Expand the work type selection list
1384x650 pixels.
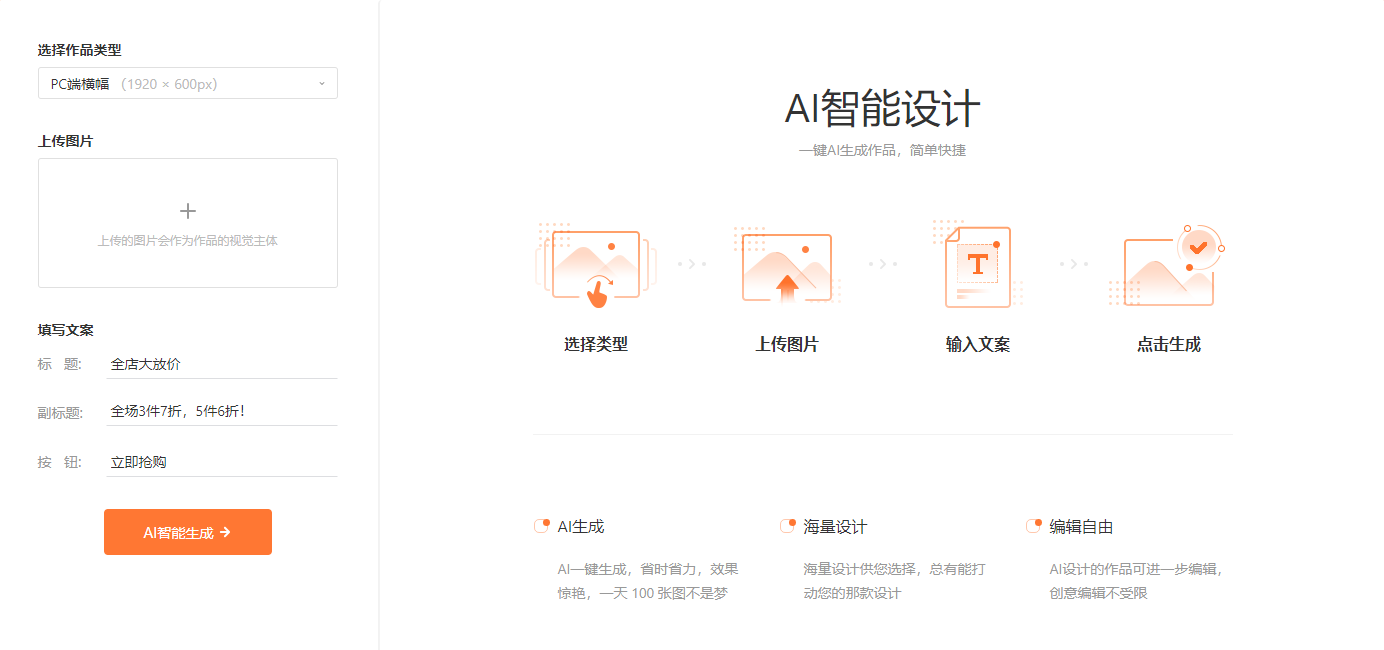point(320,83)
